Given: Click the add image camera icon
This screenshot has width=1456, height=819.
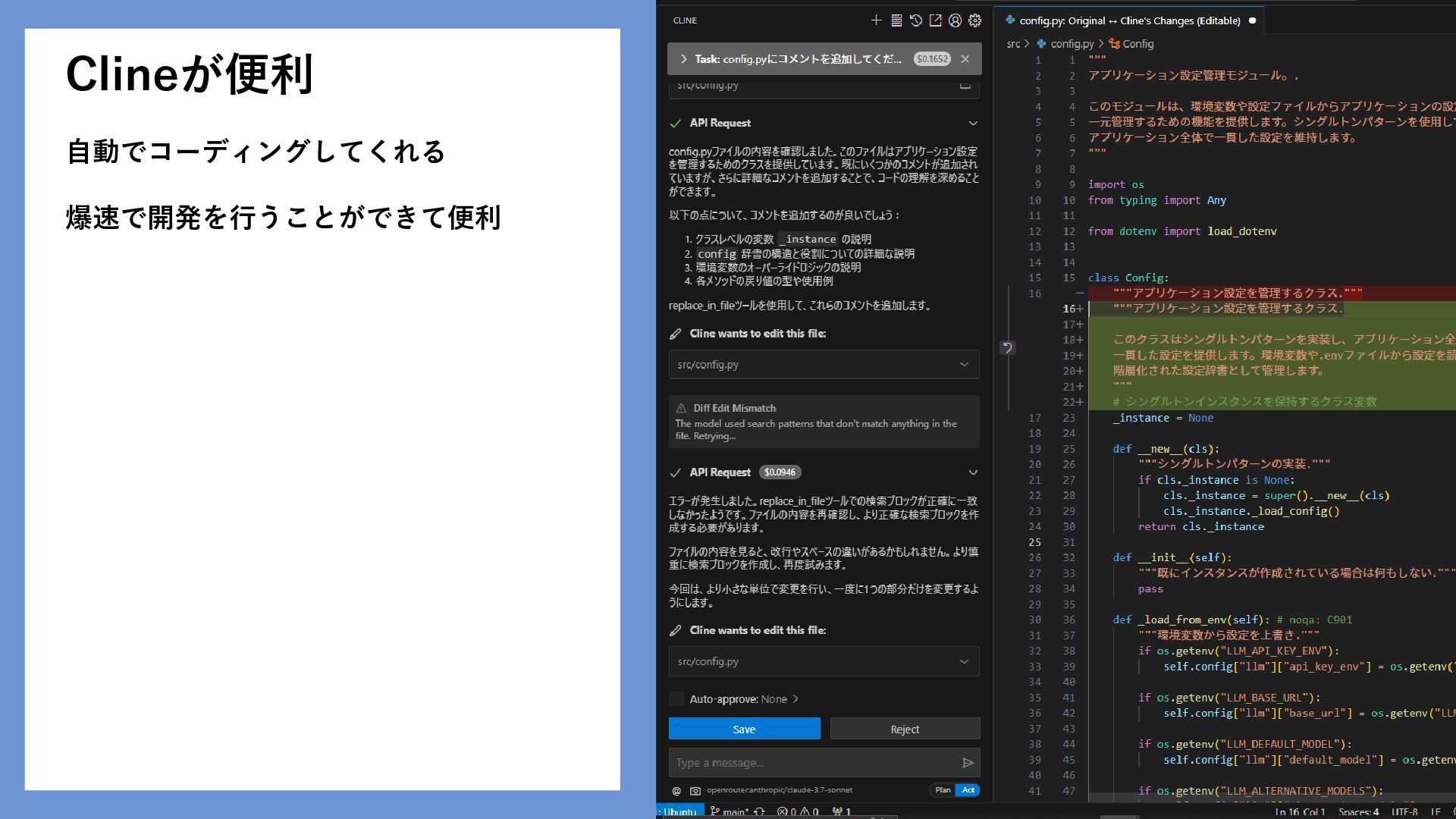Looking at the screenshot, I should 695,790.
